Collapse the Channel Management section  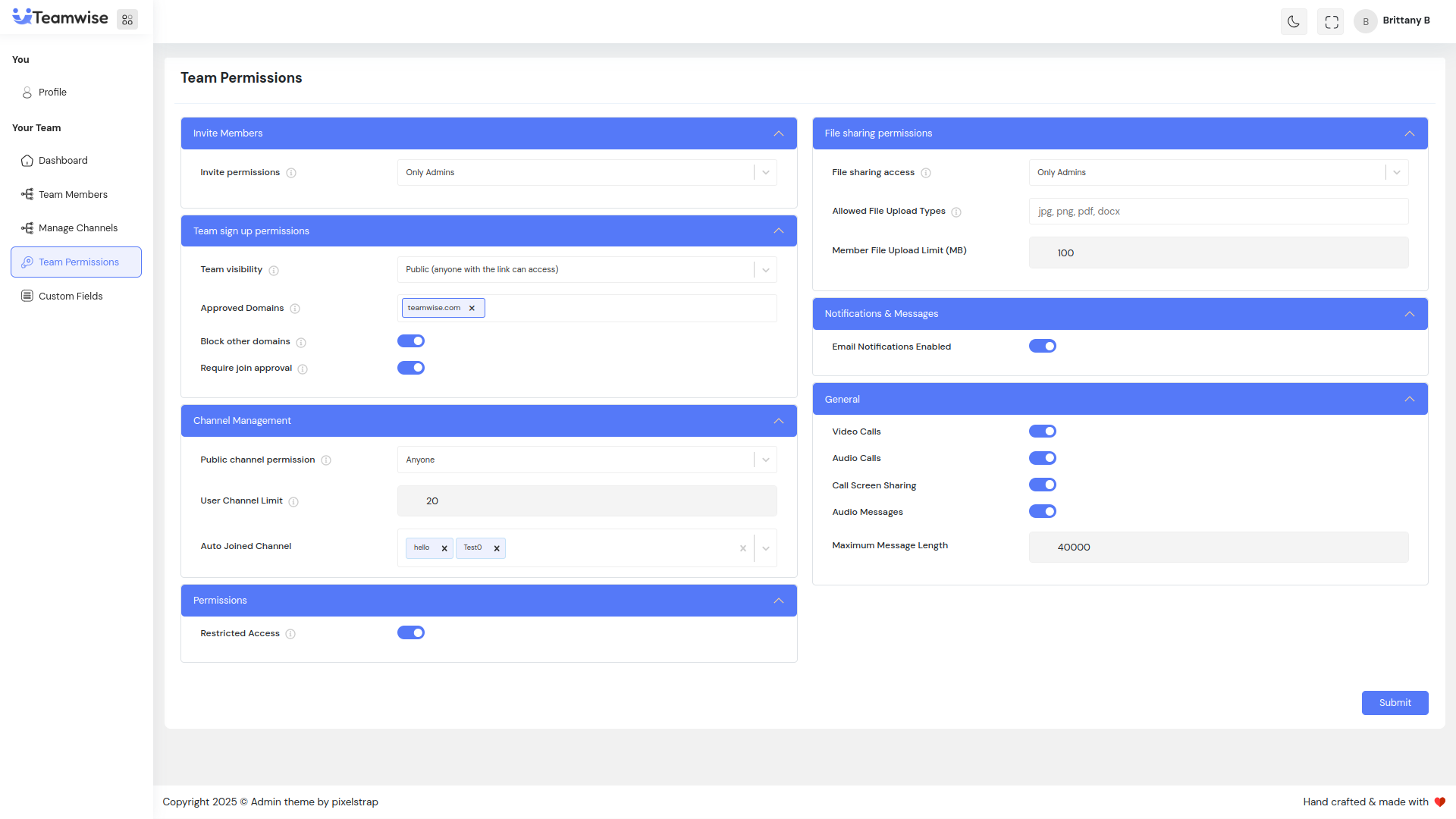coord(779,421)
